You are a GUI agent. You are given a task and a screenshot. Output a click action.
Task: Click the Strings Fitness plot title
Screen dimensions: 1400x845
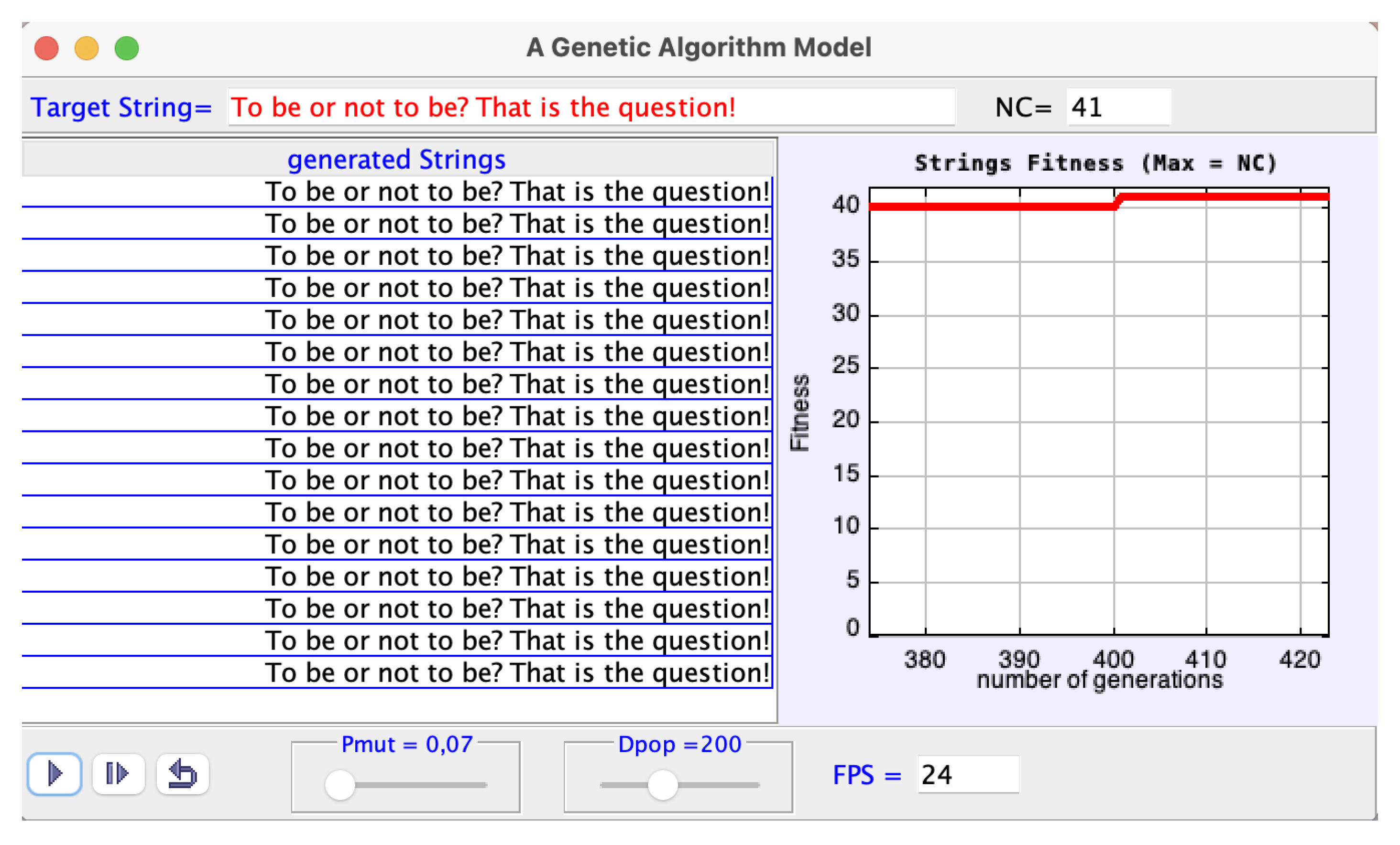coord(1095,163)
